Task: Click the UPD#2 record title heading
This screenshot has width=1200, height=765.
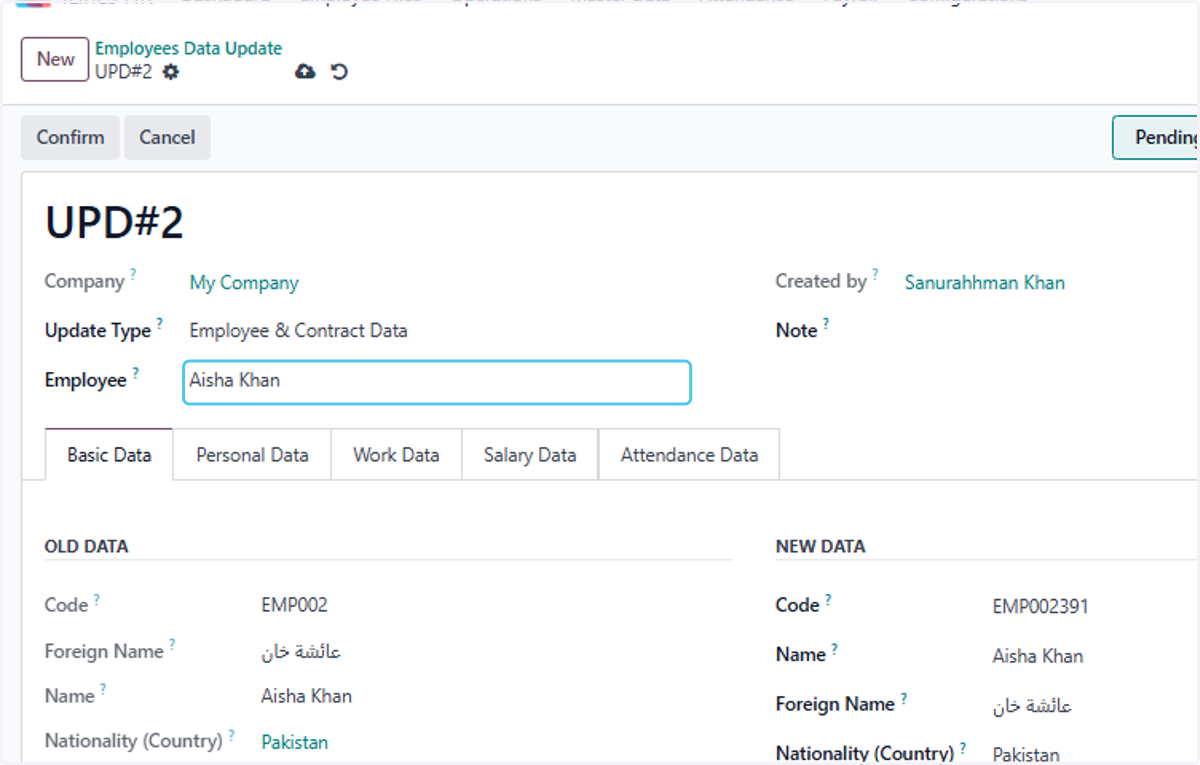Action: click(x=114, y=223)
